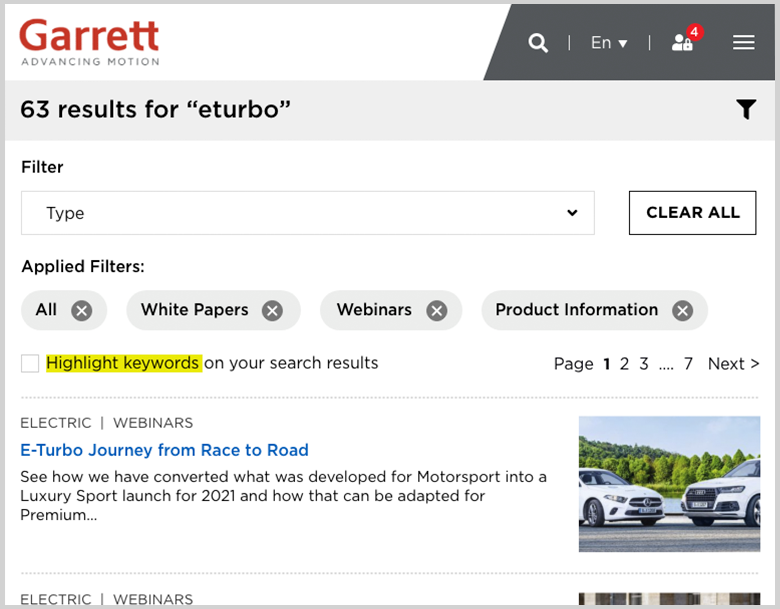Remove the Webinars filter chip
This screenshot has height=609, width=780.
coord(437,311)
